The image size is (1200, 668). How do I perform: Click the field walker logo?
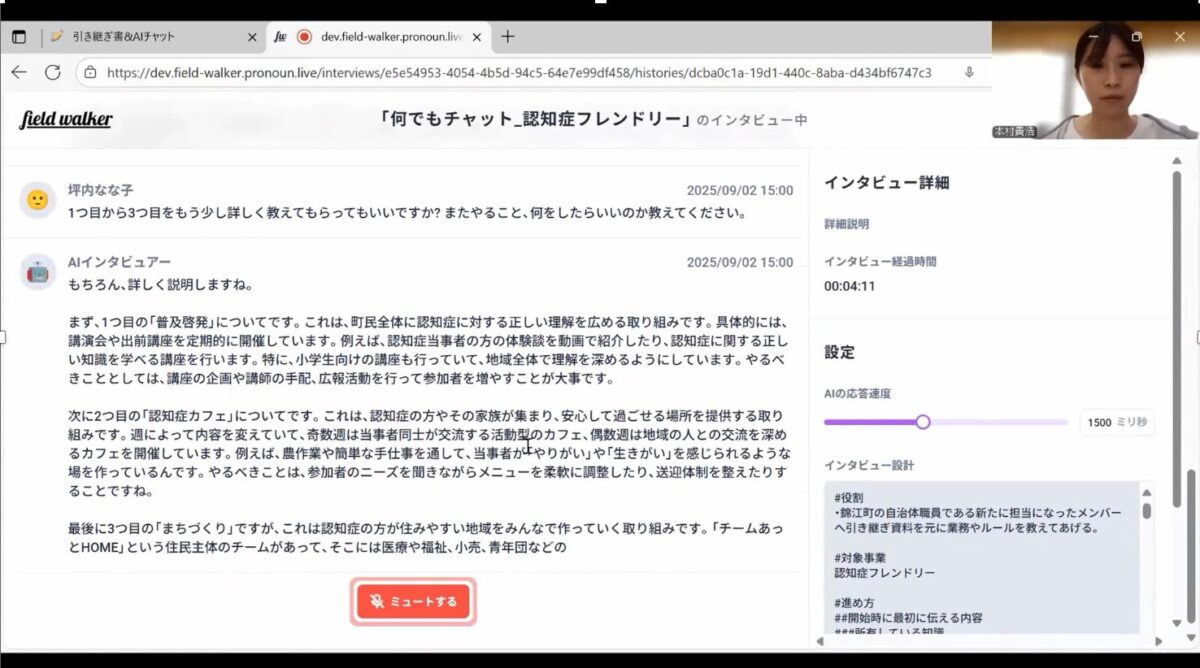coord(66,120)
